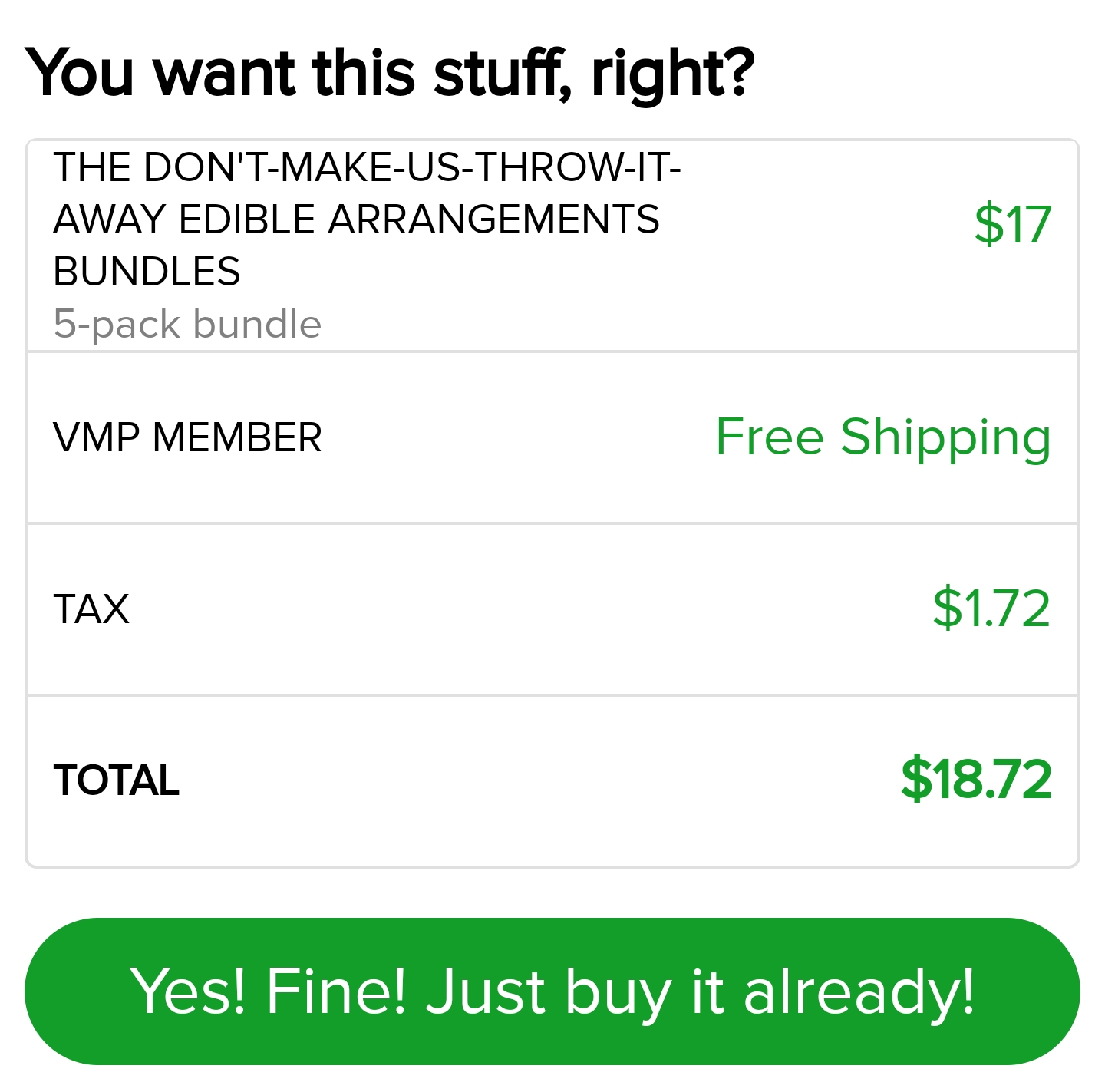Tap the '5-pack bundle' variant text
The width and height of the screenshot is (1105, 1092).
pos(187,324)
